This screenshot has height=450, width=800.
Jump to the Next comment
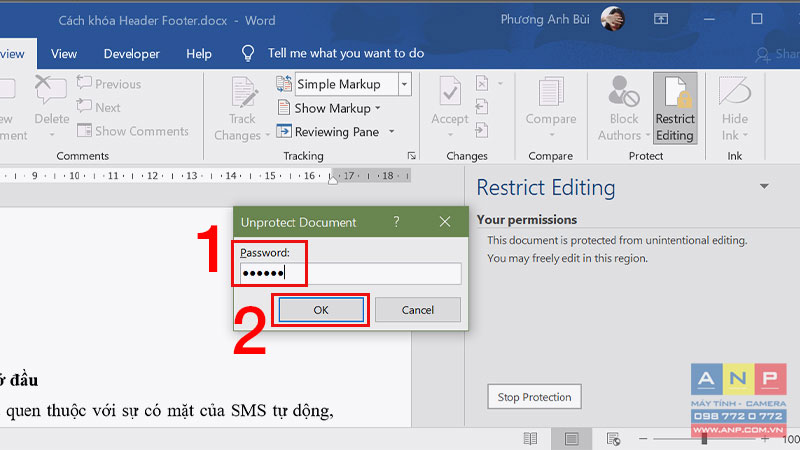98,107
